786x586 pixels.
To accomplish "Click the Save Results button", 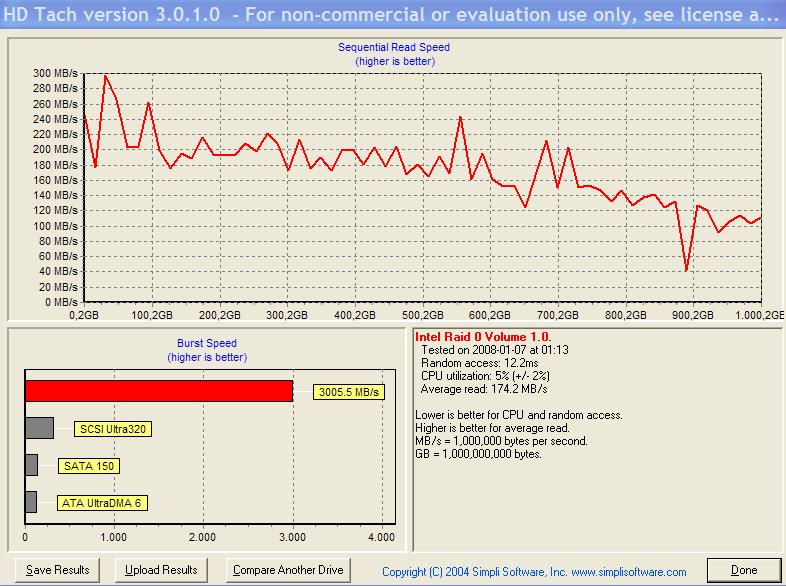I will [57, 570].
